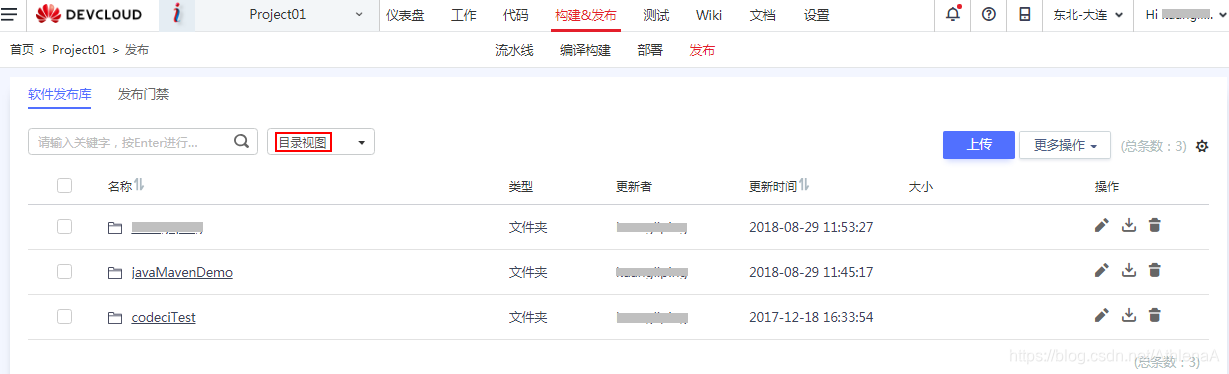Click the folder icon beside javaMavenDemo
The height and width of the screenshot is (374, 1229).
[x=115, y=272]
